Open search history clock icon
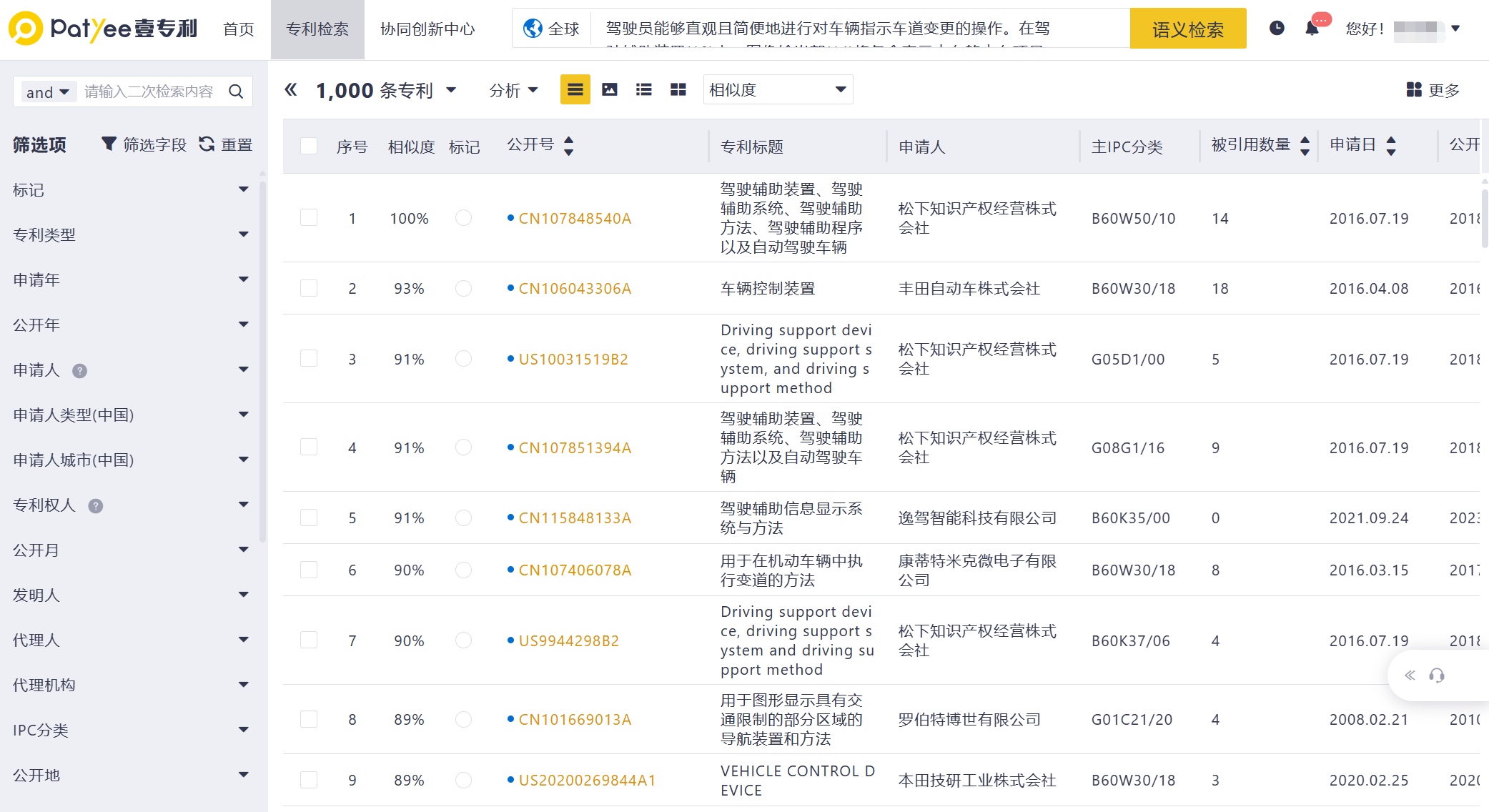Viewport: 1489px width, 812px height. (x=1277, y=28)
